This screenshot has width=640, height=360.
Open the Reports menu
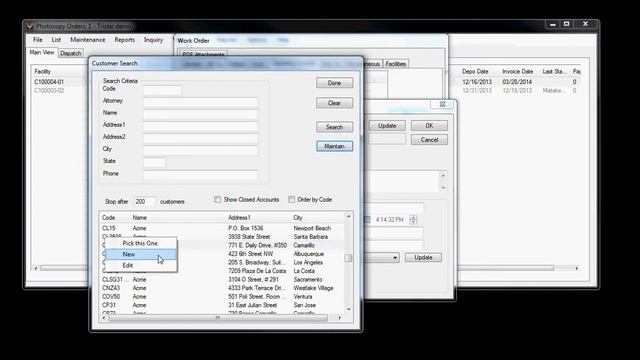[124, 40]
